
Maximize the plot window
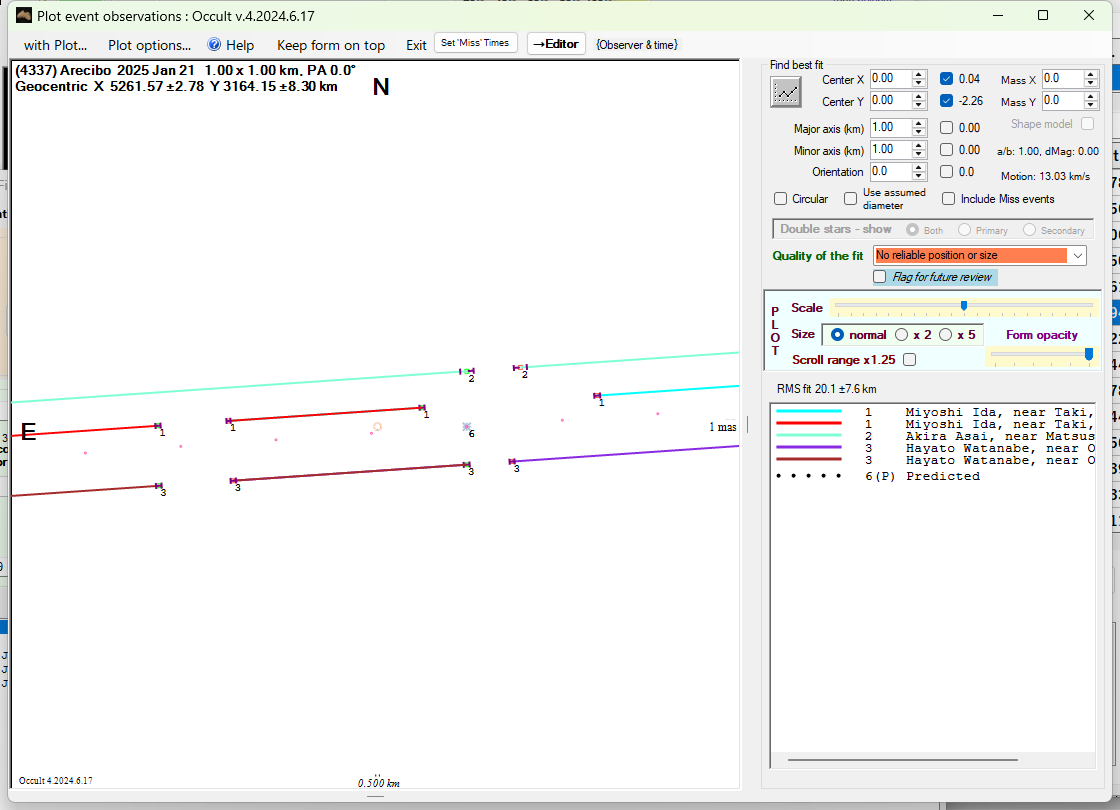click(1043, 15)
